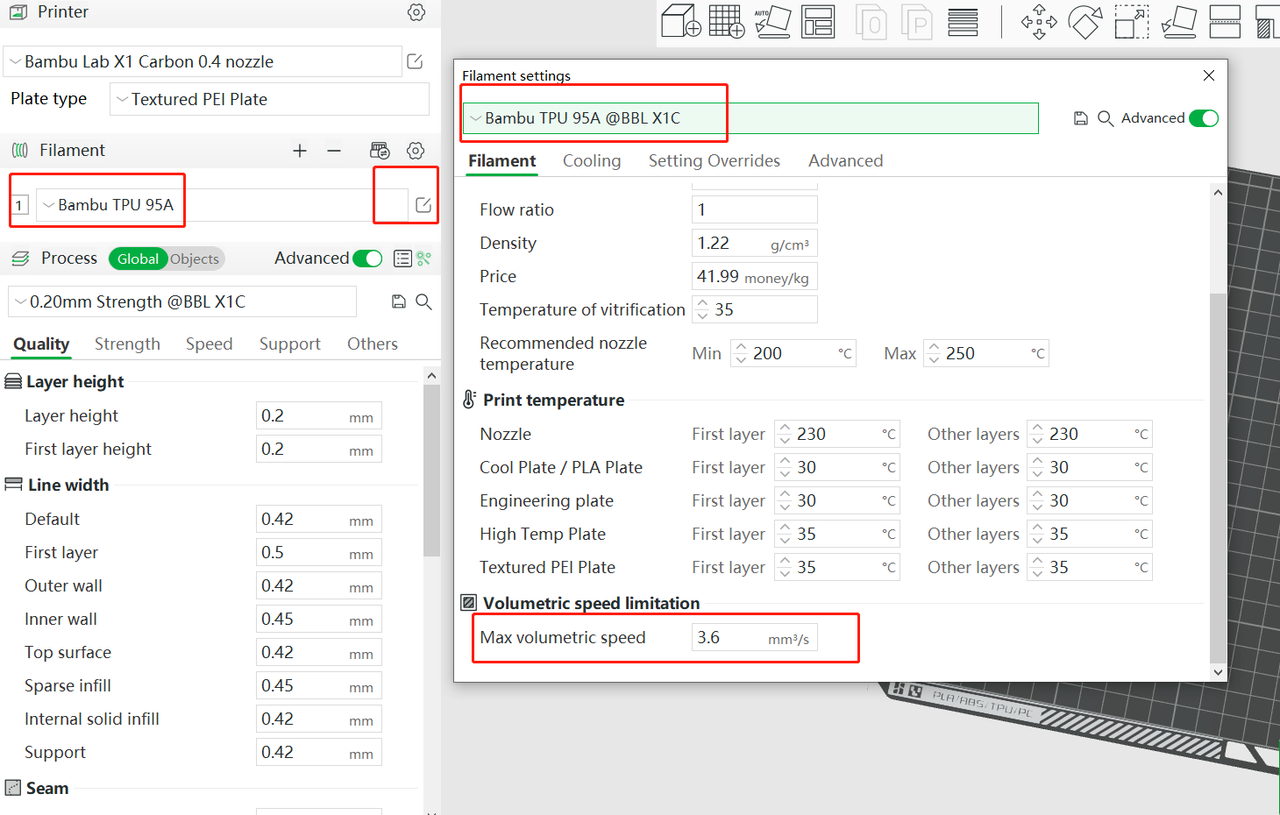Switch process scope to Objects

pos(195,259)
